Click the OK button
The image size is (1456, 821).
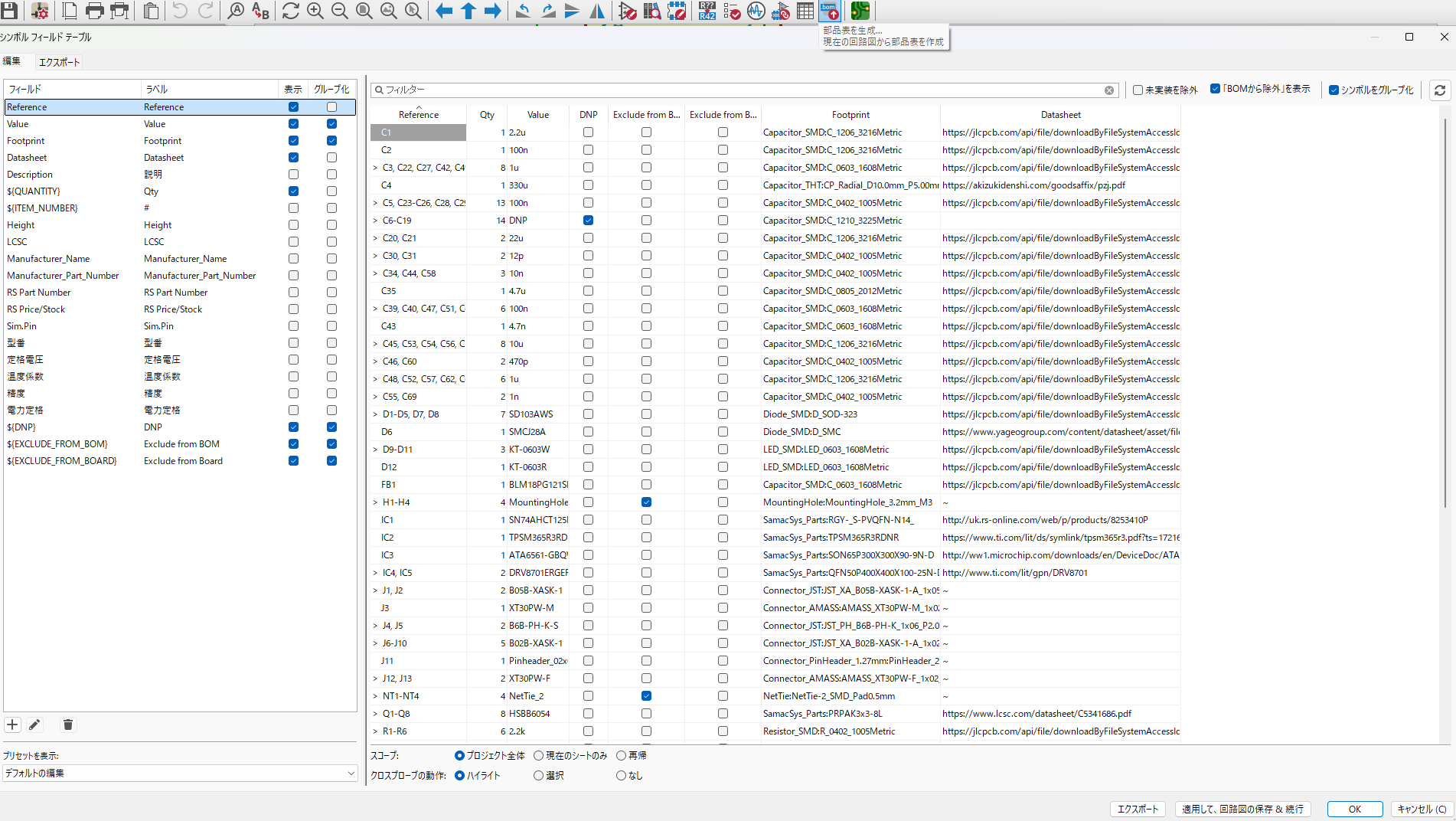[1354, 809]
